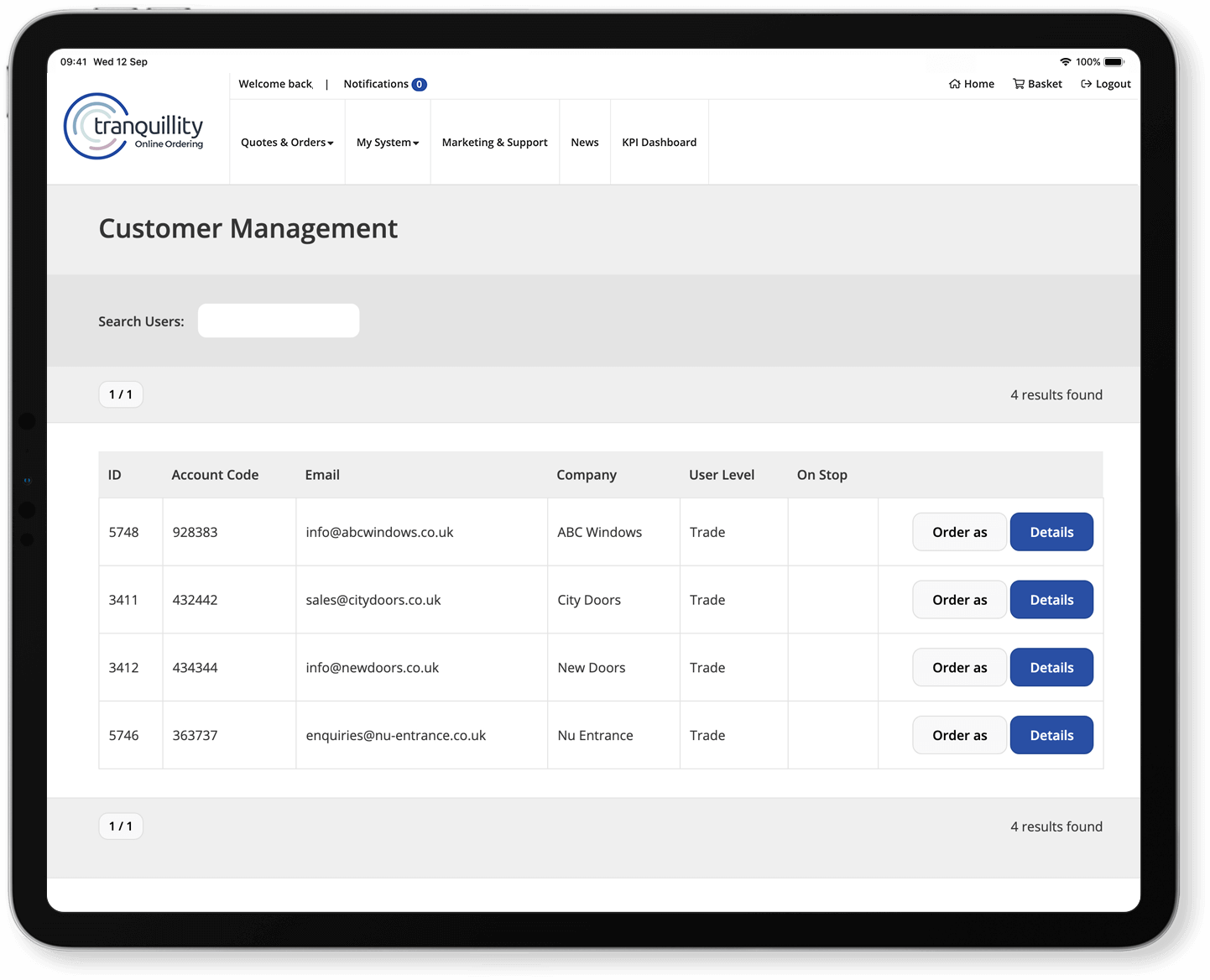Click the User Level column header
Screen dimensions: 1210x980
pos(722,475)
